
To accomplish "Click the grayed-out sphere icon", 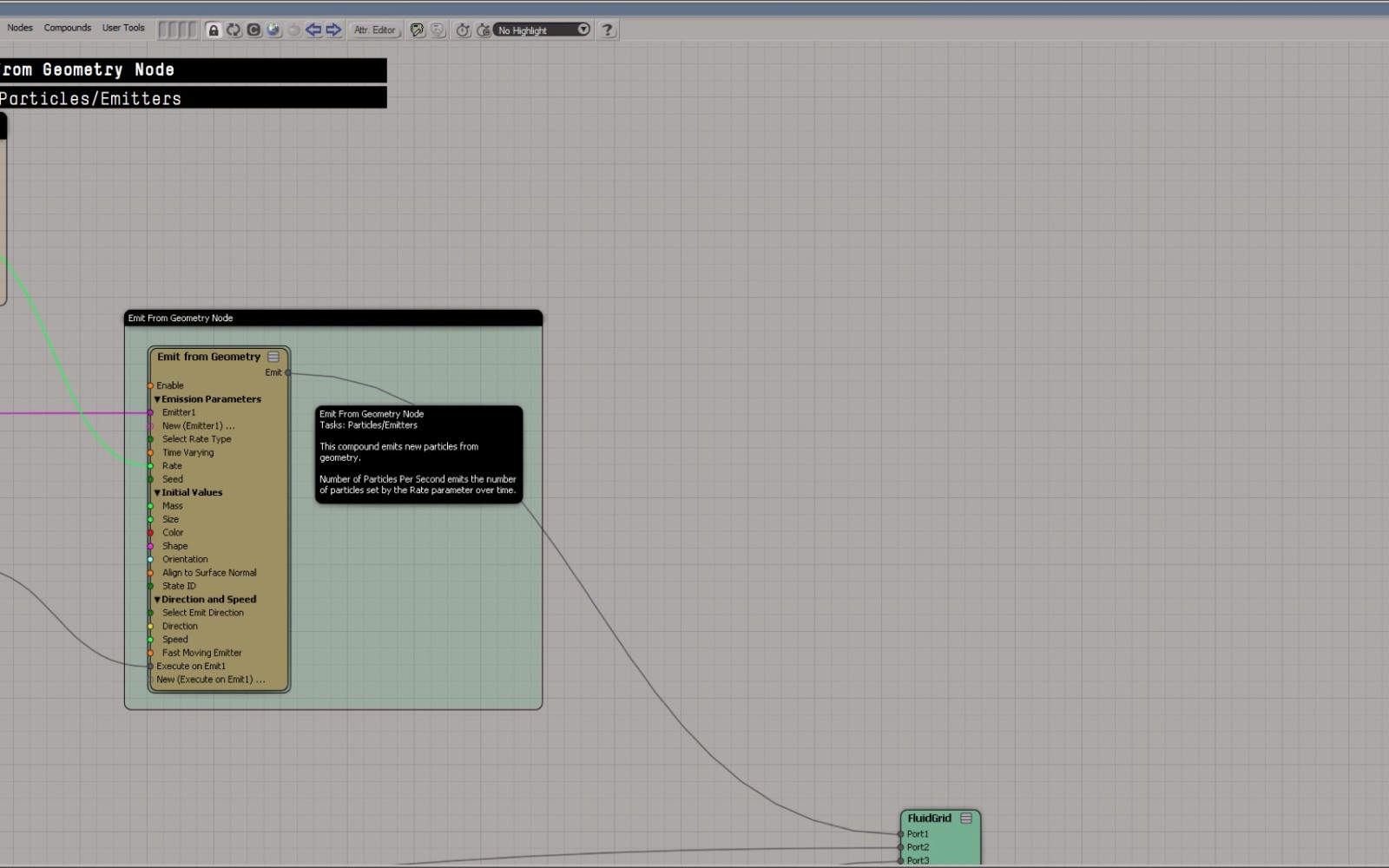I will 293,30.
